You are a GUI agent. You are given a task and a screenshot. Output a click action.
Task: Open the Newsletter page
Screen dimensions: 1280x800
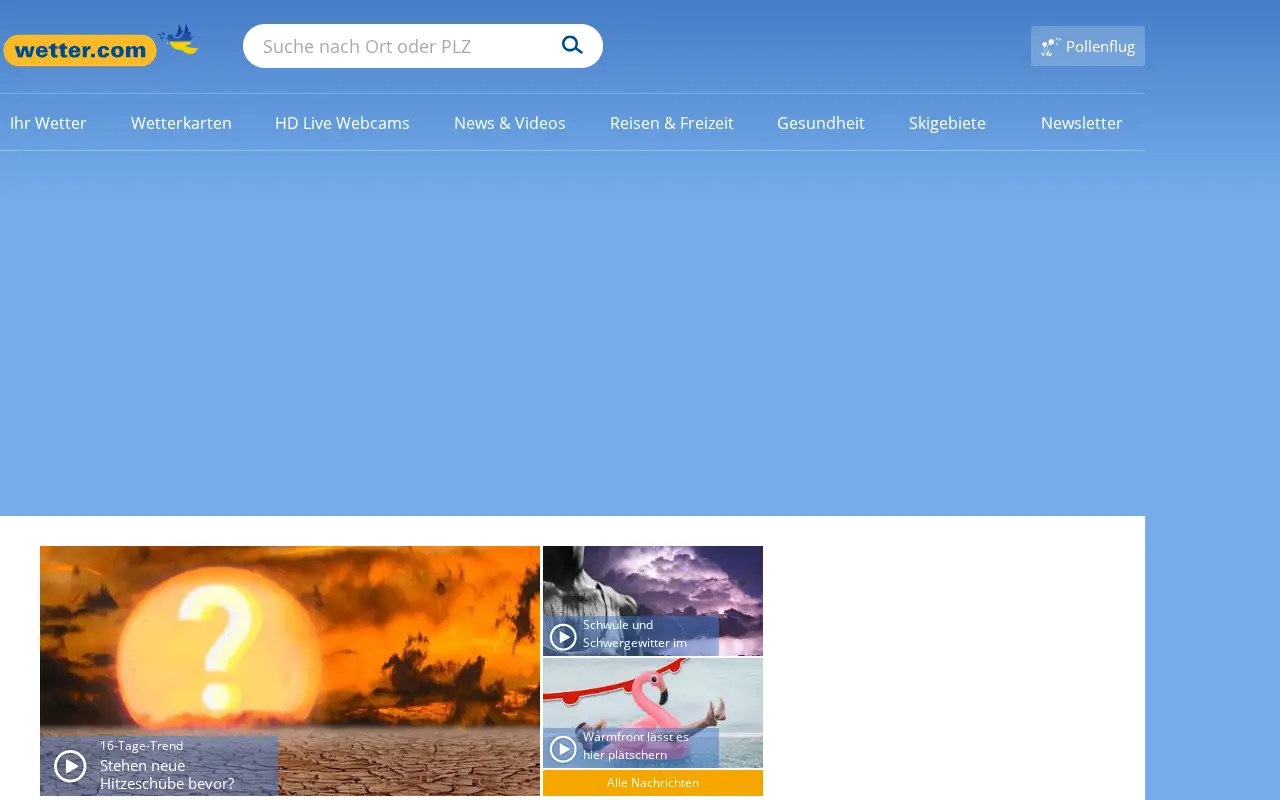1082,123
